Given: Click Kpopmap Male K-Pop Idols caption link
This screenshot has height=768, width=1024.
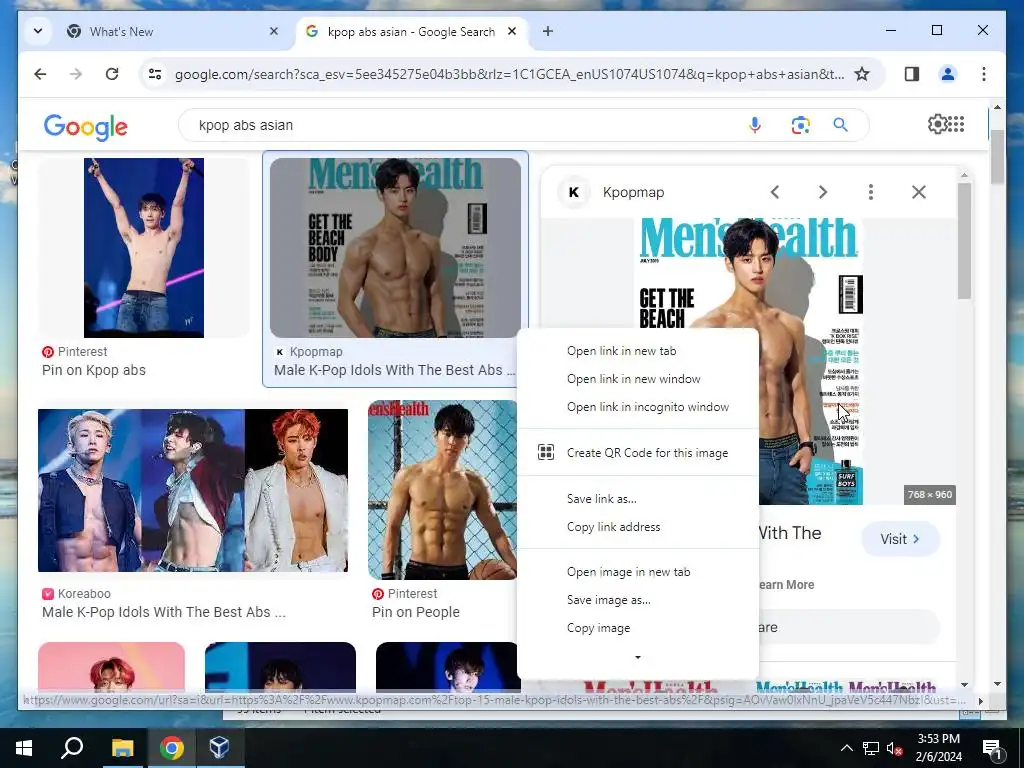Looking at the screenshot, I should tap(394, 370).
